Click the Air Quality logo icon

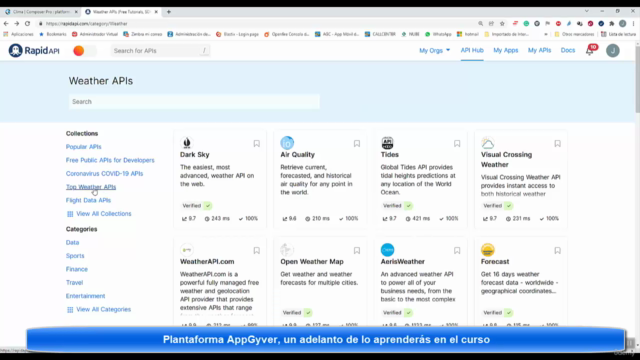(x=287, y=143)
